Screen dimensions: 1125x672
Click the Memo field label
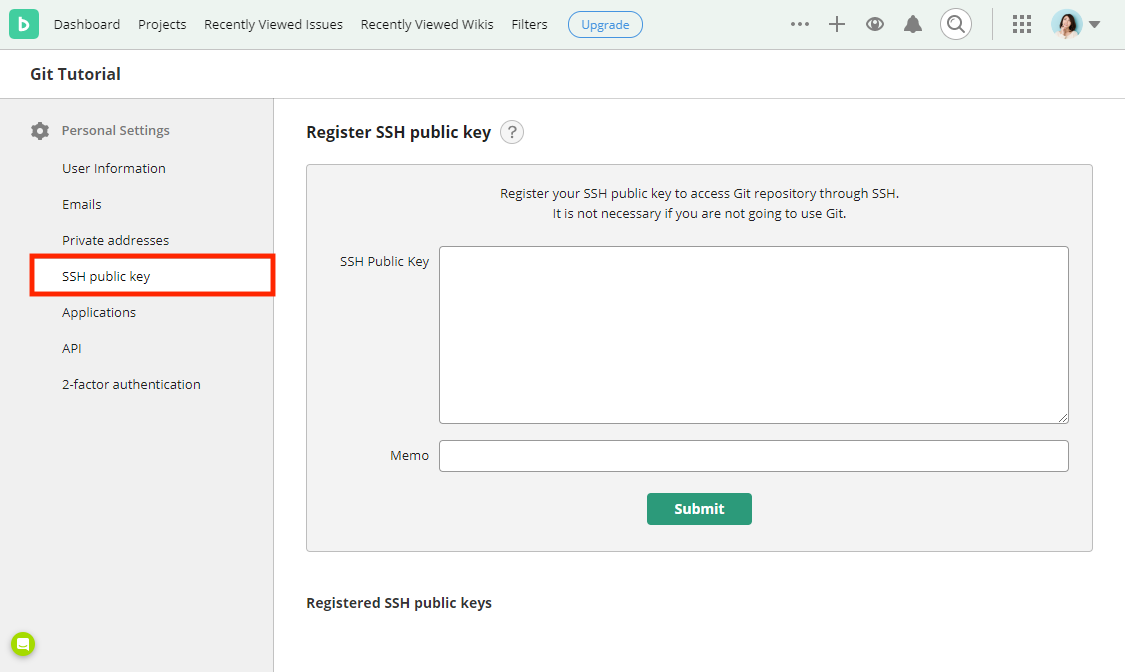pos(410,455)
